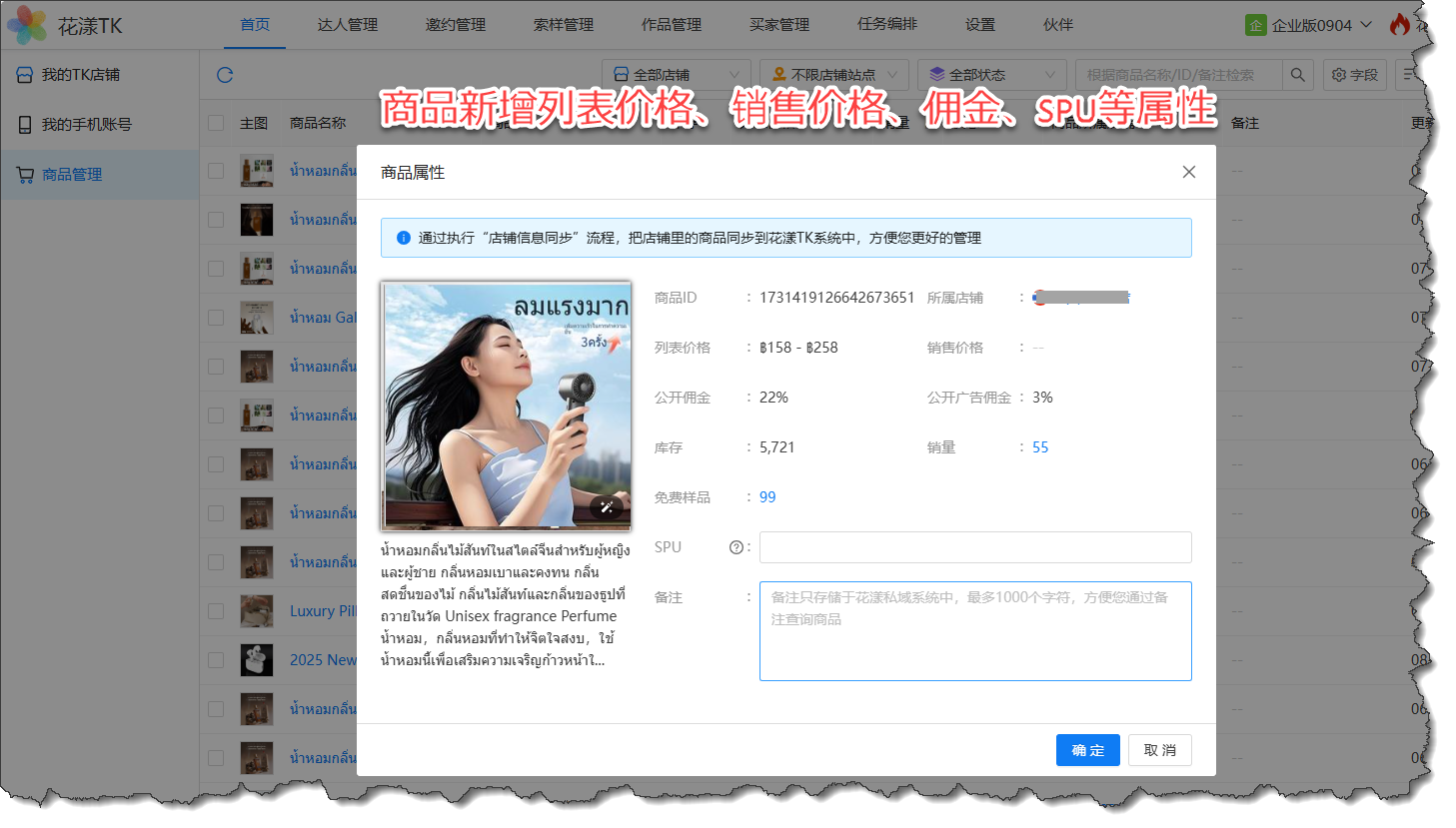Check the first product row checkbox
The height and width of the screenshot is (828, 1456).
(x=216, y=171)
